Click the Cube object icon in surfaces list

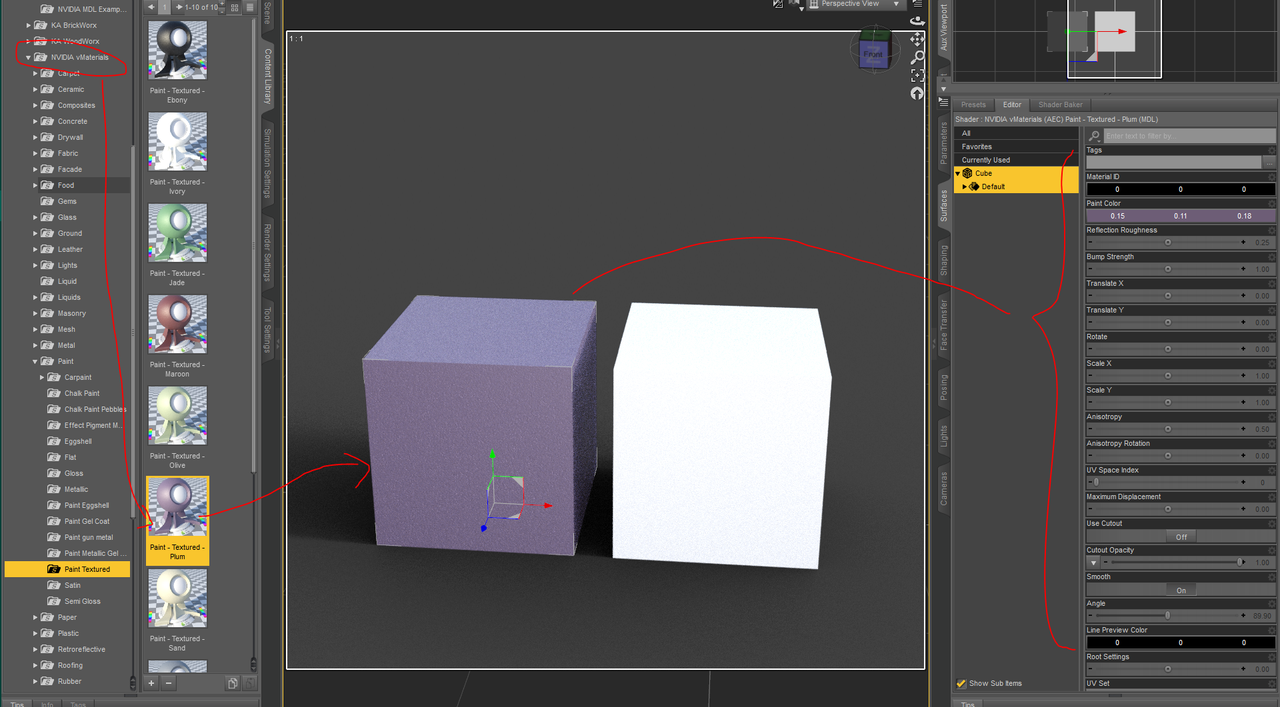tap(968, 173)
